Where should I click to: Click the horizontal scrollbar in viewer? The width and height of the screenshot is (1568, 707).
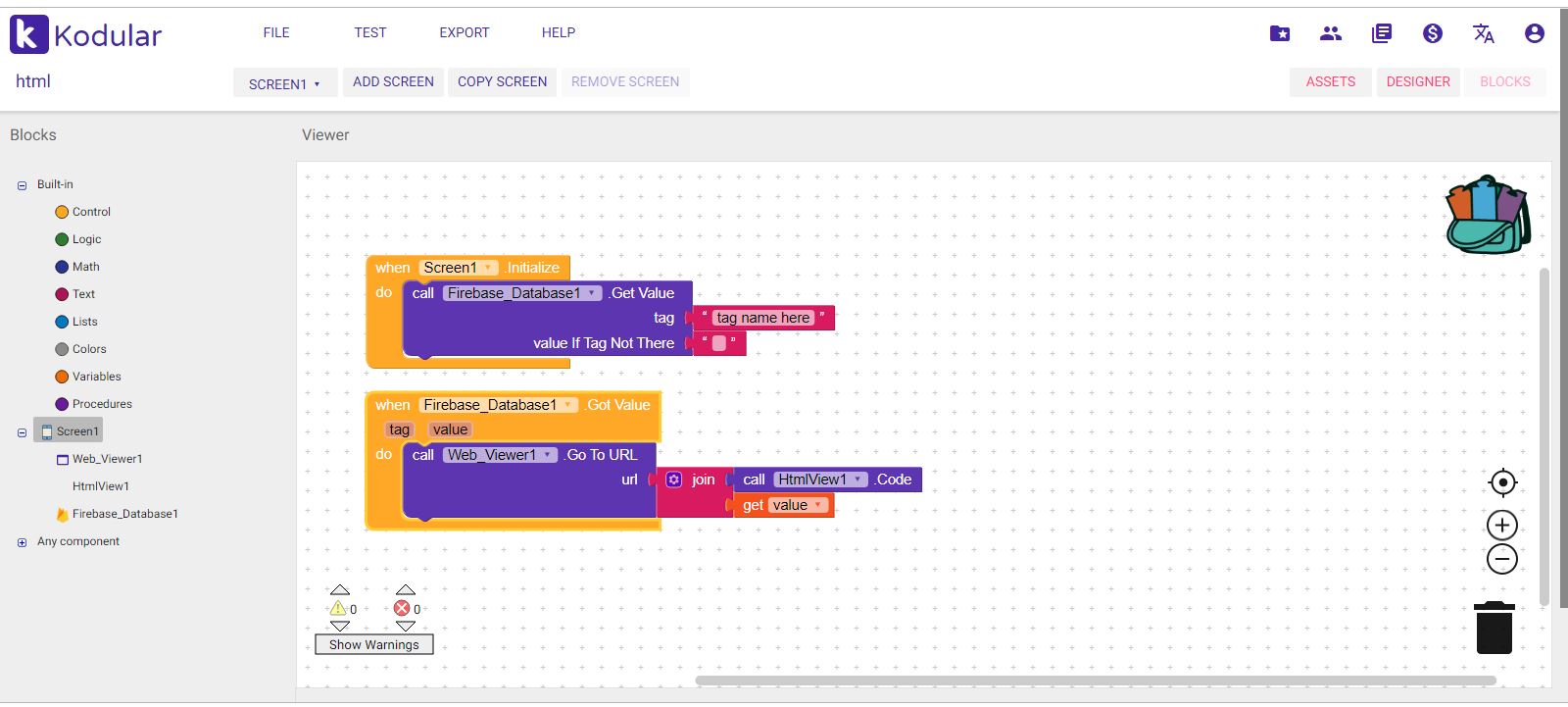pos(1095,681)
